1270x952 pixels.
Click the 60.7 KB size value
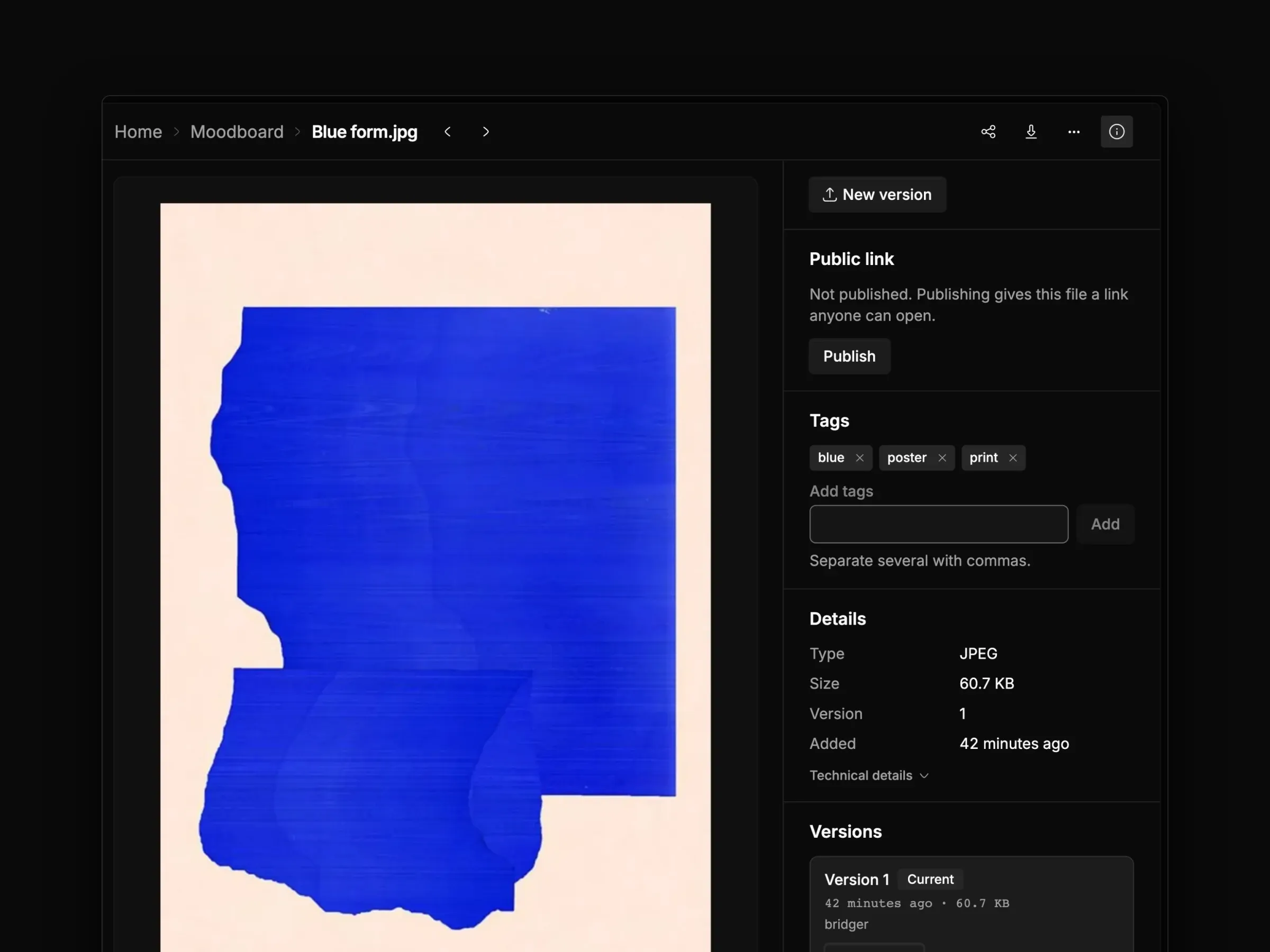point(987,683)
